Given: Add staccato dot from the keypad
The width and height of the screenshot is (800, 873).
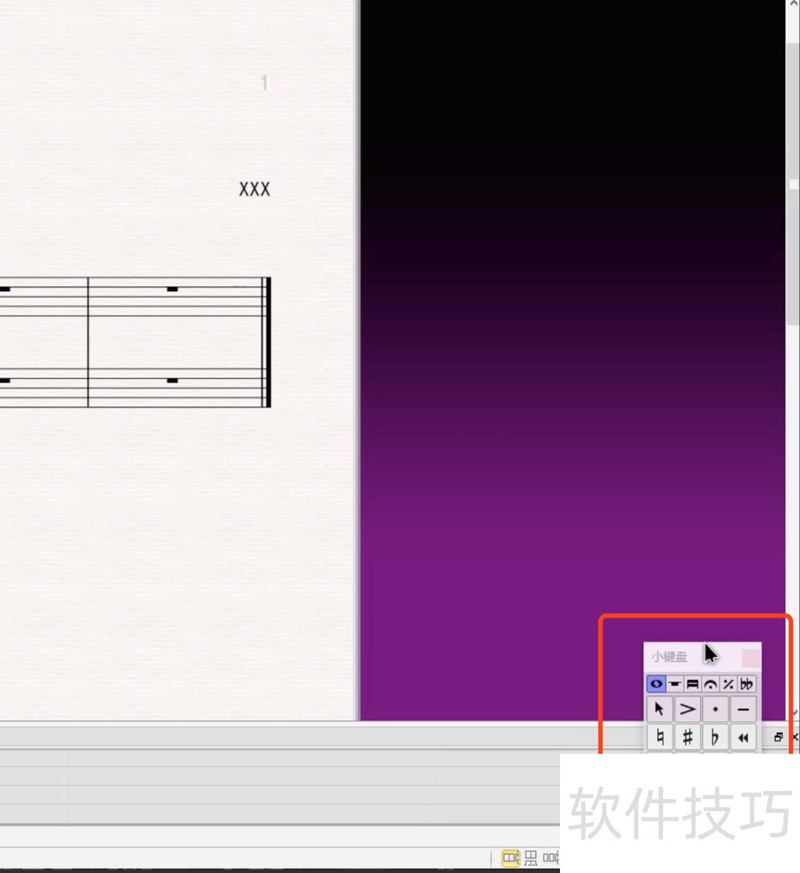Looking at the screenshot, I should (715, 709).
